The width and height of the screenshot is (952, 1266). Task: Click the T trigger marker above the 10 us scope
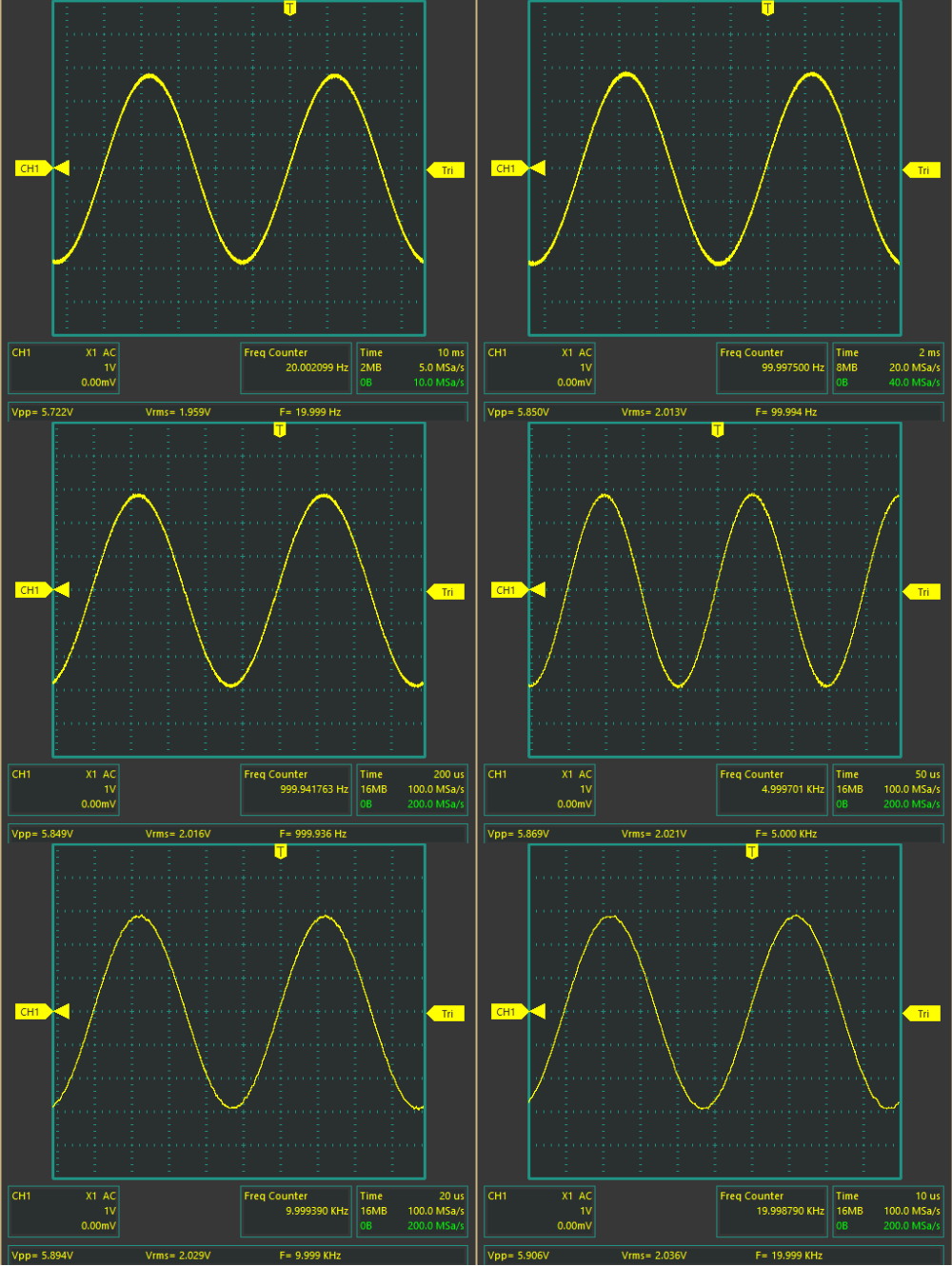click(x=752, y=852)
